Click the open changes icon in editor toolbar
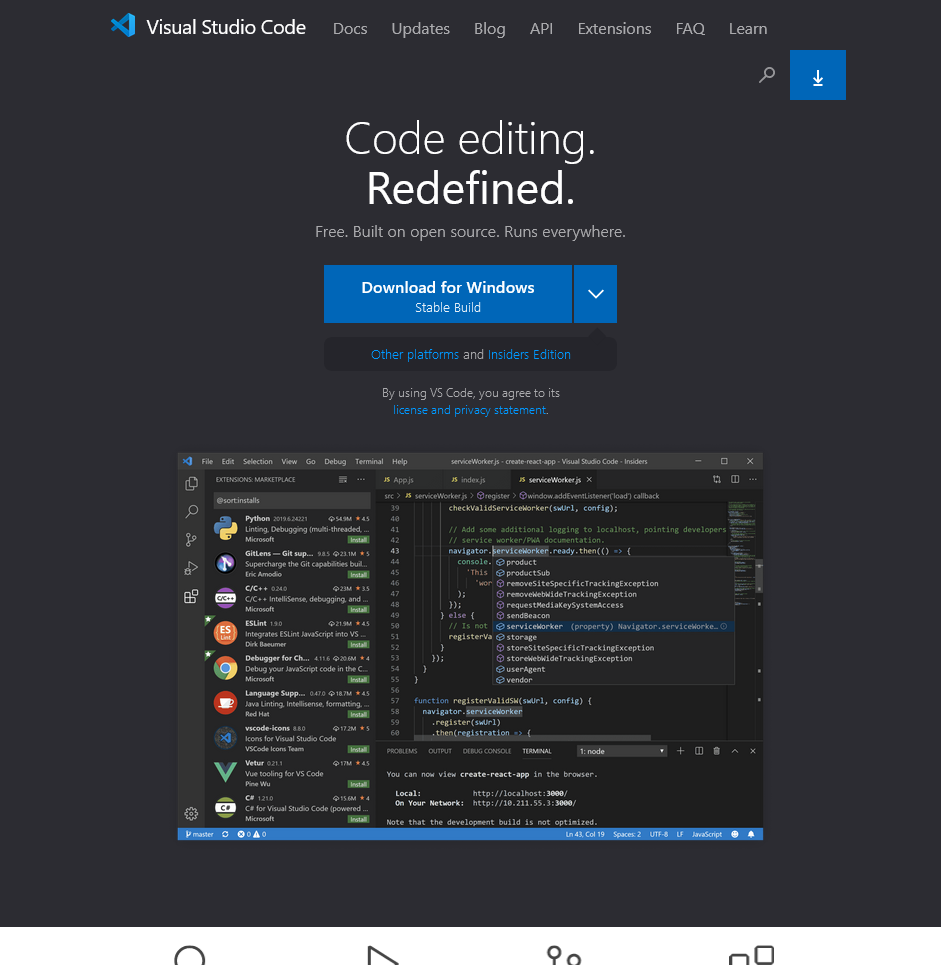This screenshot has width=941, height=965. (x=717, y=479)
